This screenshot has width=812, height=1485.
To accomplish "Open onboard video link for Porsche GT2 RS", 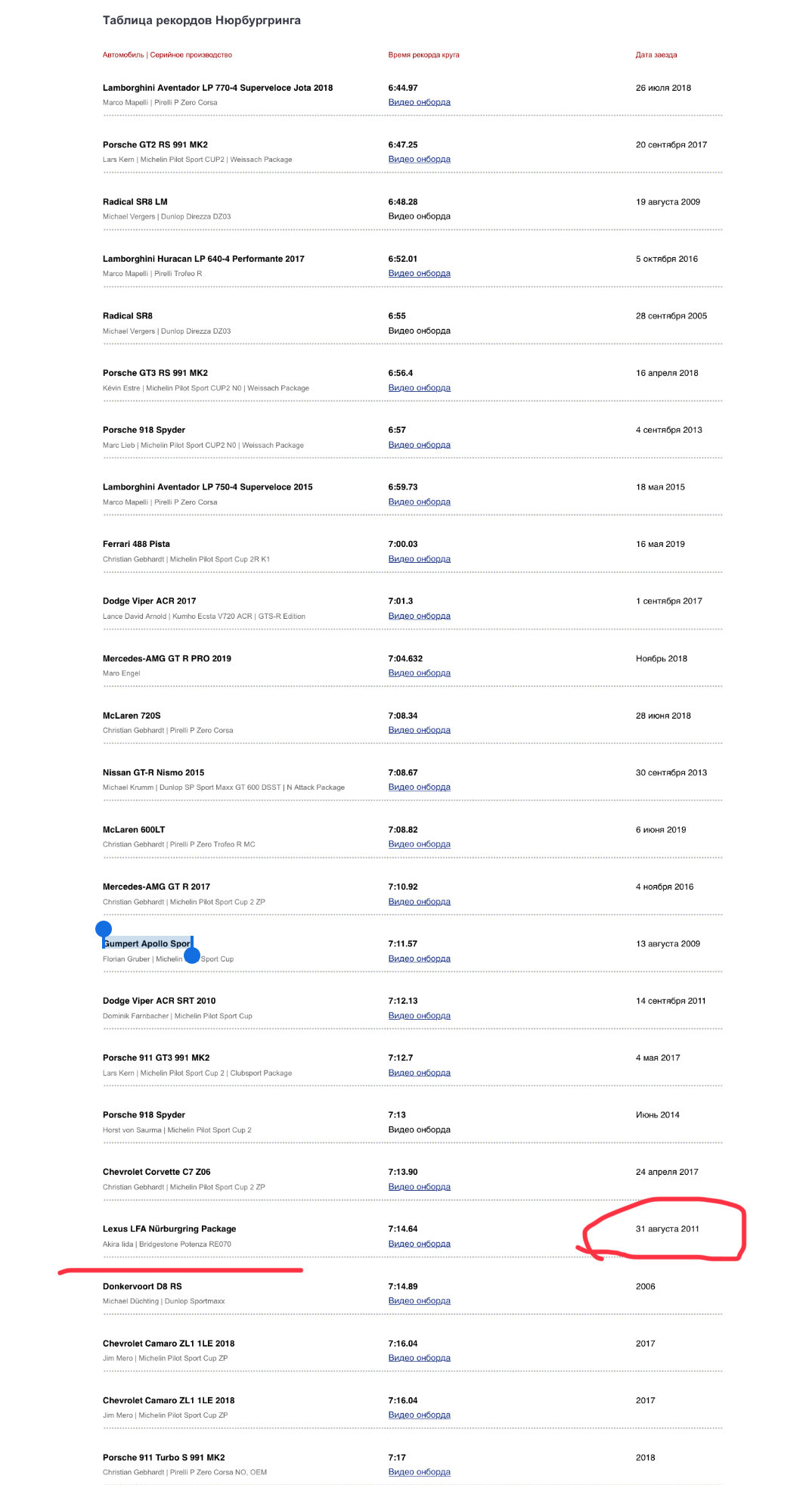I will [x=419, y=159].
